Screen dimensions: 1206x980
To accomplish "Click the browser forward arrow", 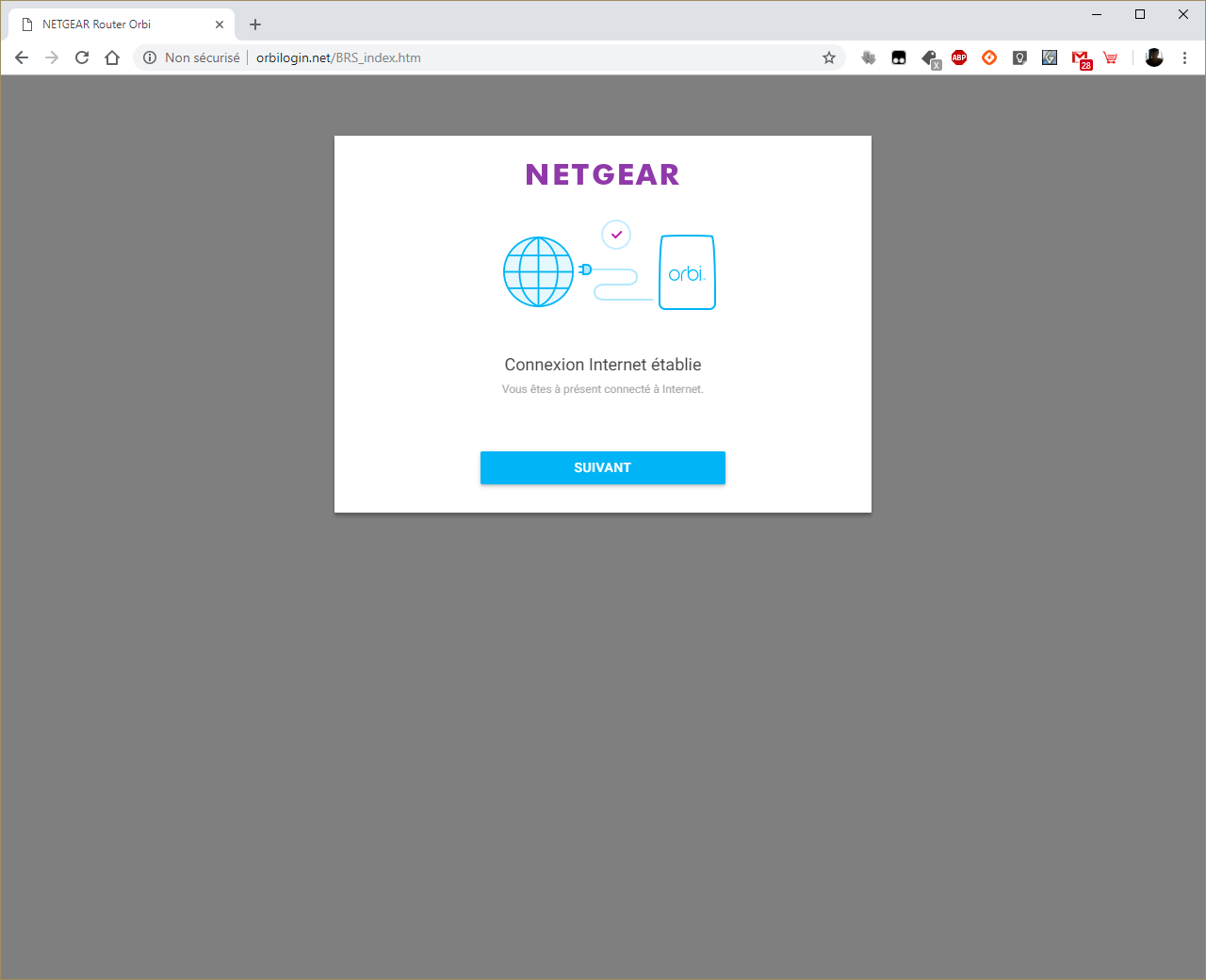I will [52, 57].
